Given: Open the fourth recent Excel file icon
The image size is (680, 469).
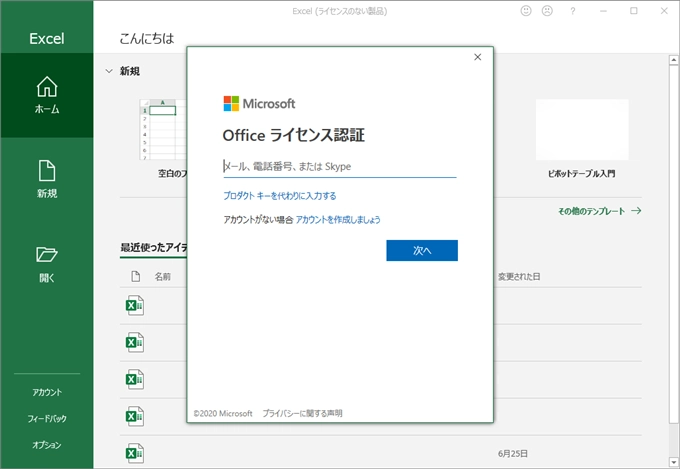Looking at the screenshot, I should pos(135,416).
